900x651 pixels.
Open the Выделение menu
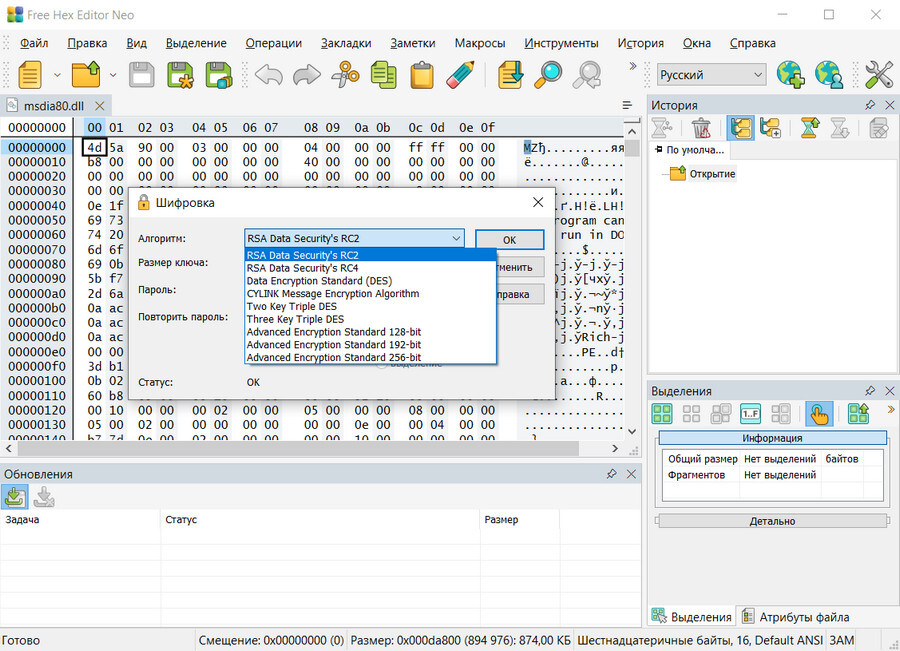[196, 43]
